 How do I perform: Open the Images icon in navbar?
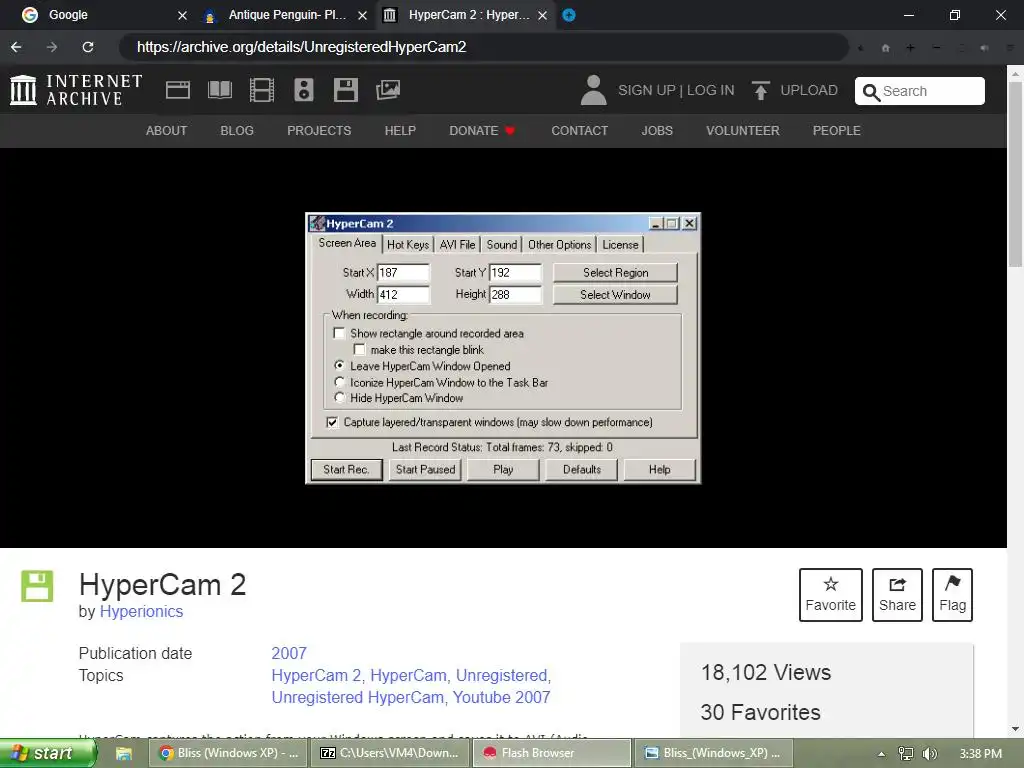pos(388,90)
